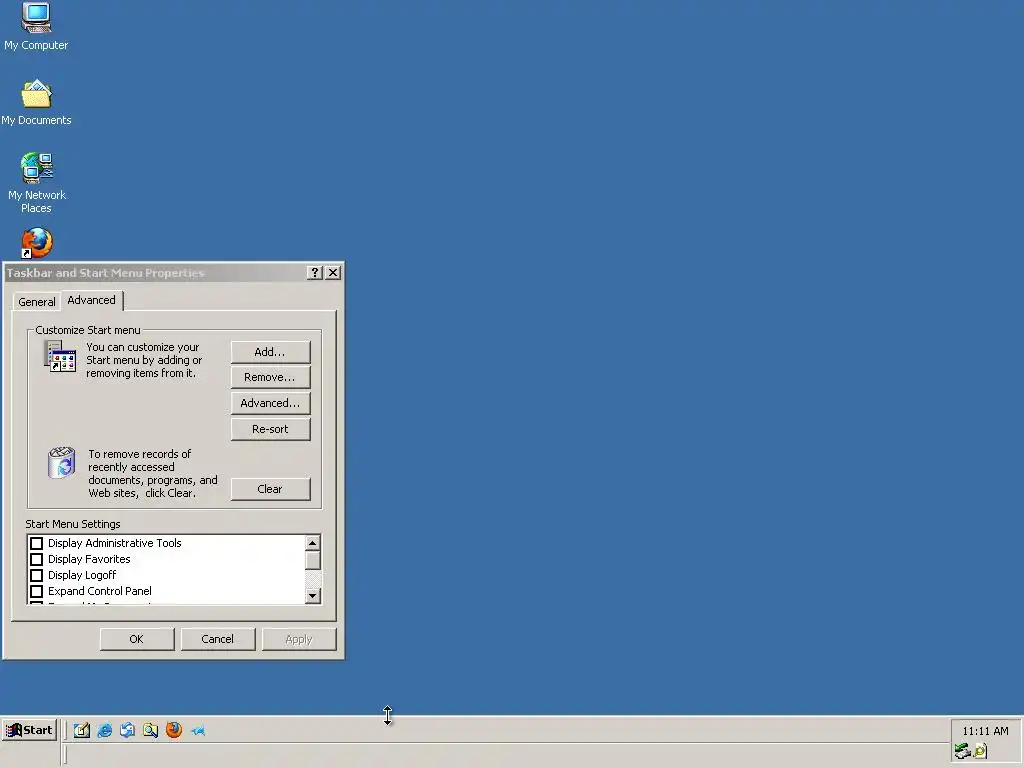The image size is (1024, 768).
Task: Select the Advanced tab
Action: 91,300
